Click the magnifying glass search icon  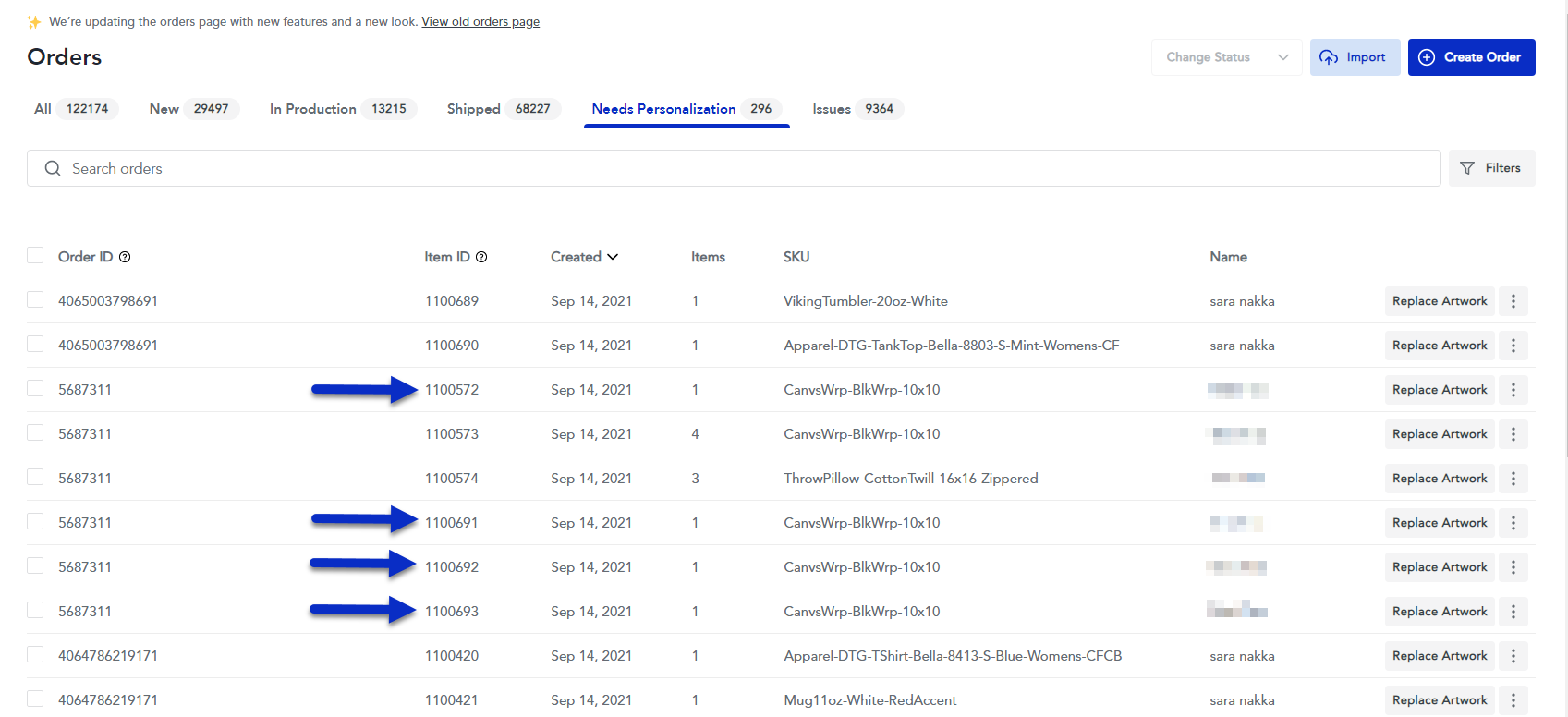[x=53, y=168]
